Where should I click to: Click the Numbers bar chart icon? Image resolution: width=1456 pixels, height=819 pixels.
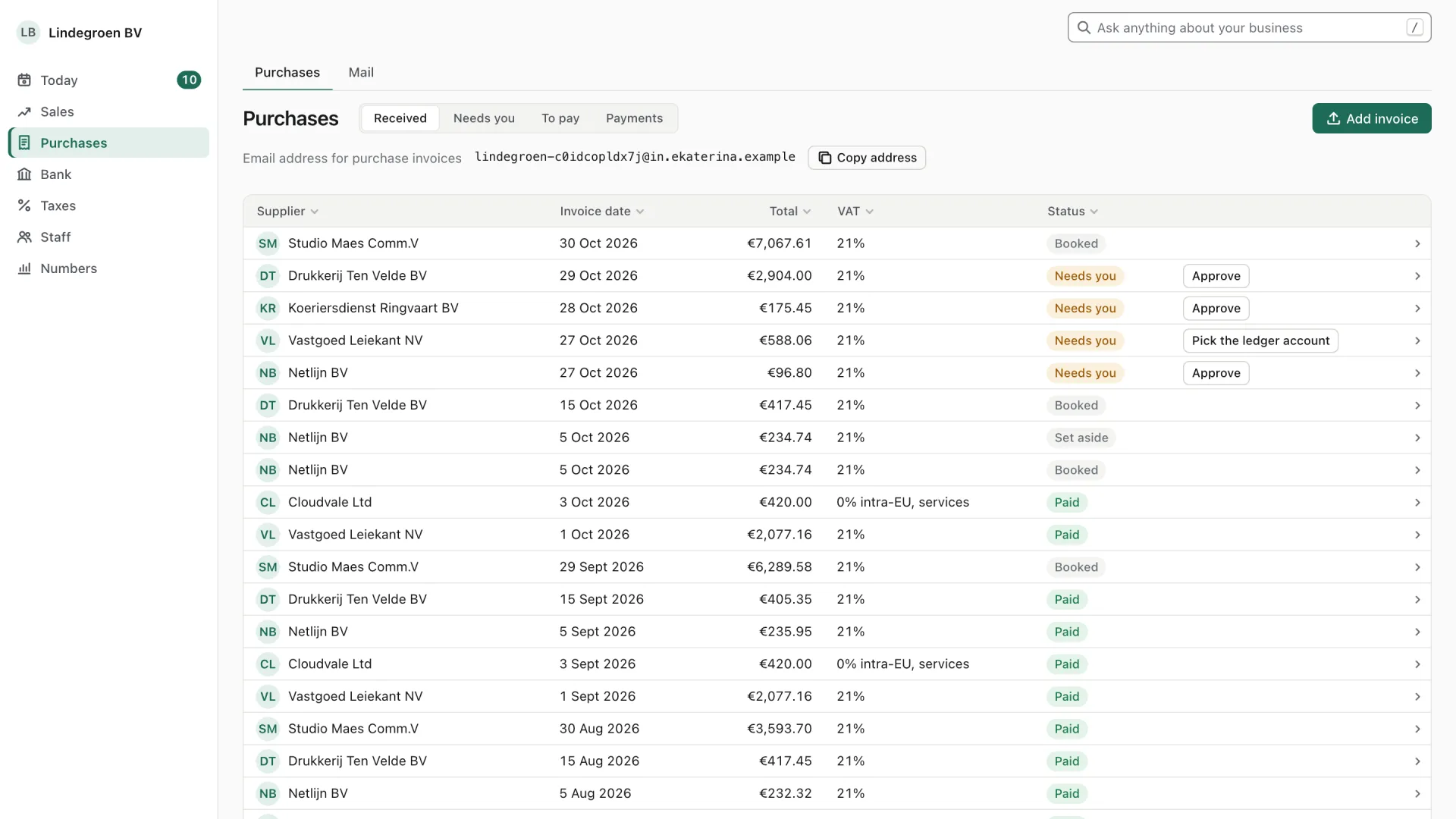[24, 268]
